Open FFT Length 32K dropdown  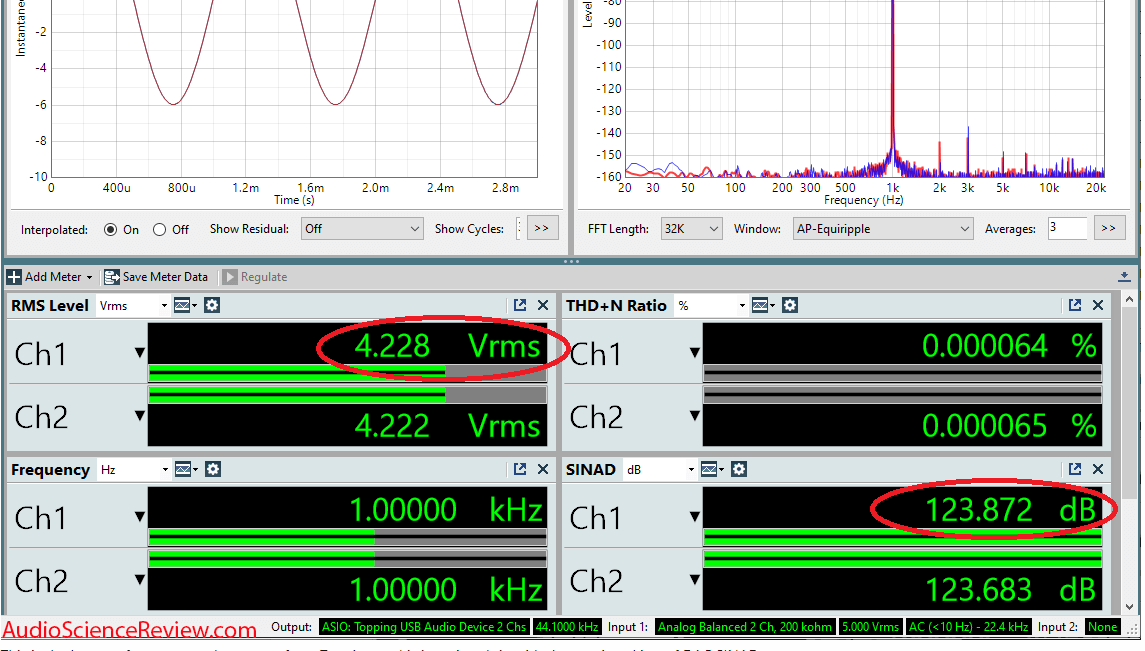pyautogui.click(x=692, y=229)
